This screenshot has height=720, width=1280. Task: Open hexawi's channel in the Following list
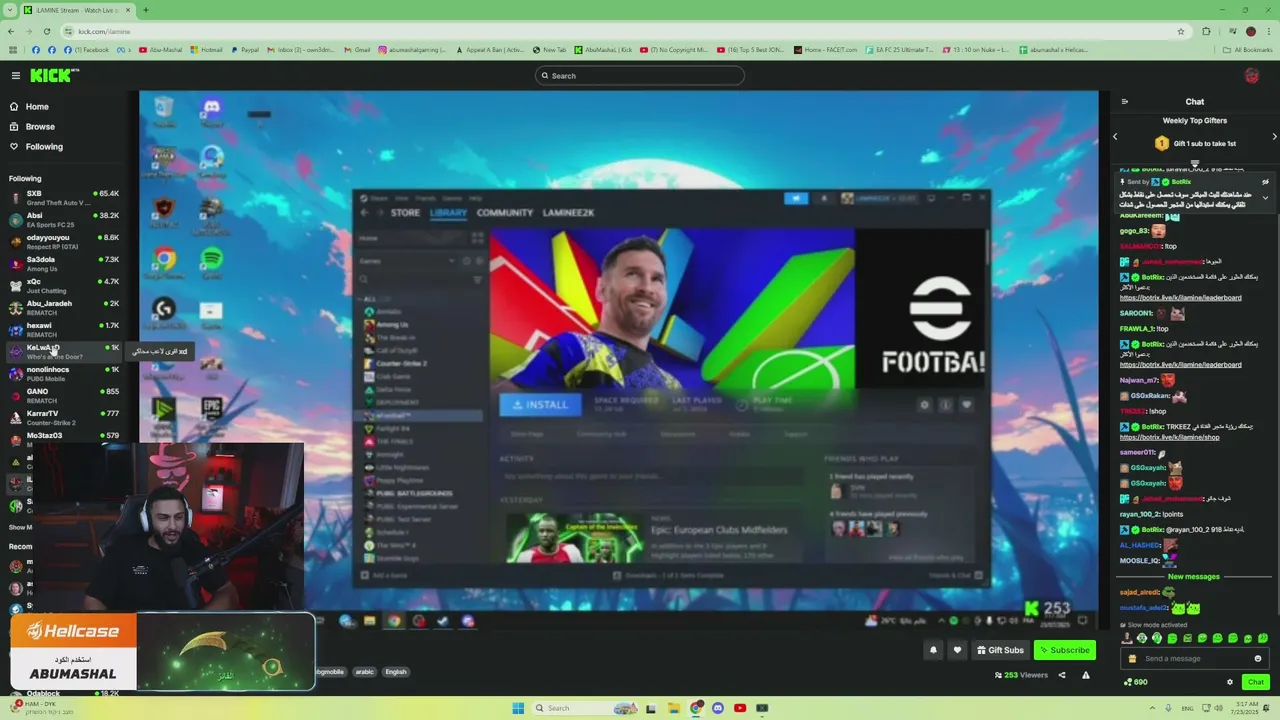tap(64, 330)
